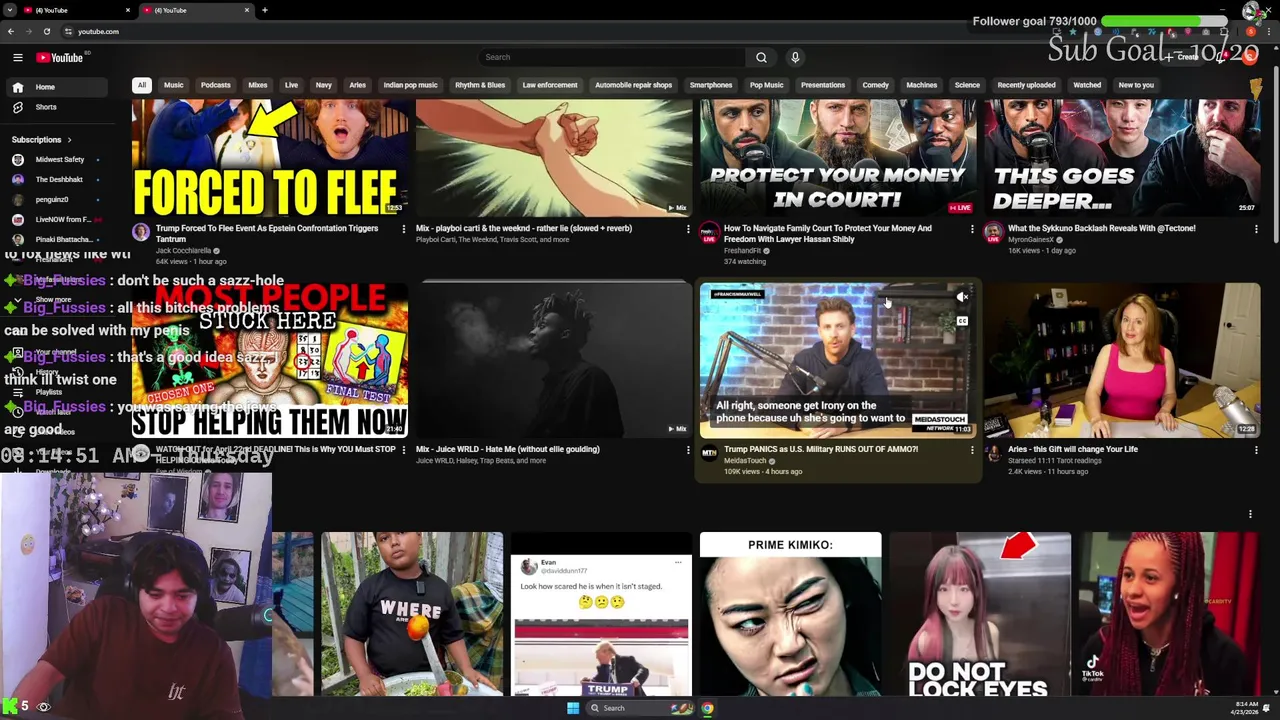The width and height of the screenshot is (1280, 720).
Task: Filter by Rhythm & Blues chip
Action: 480,85
